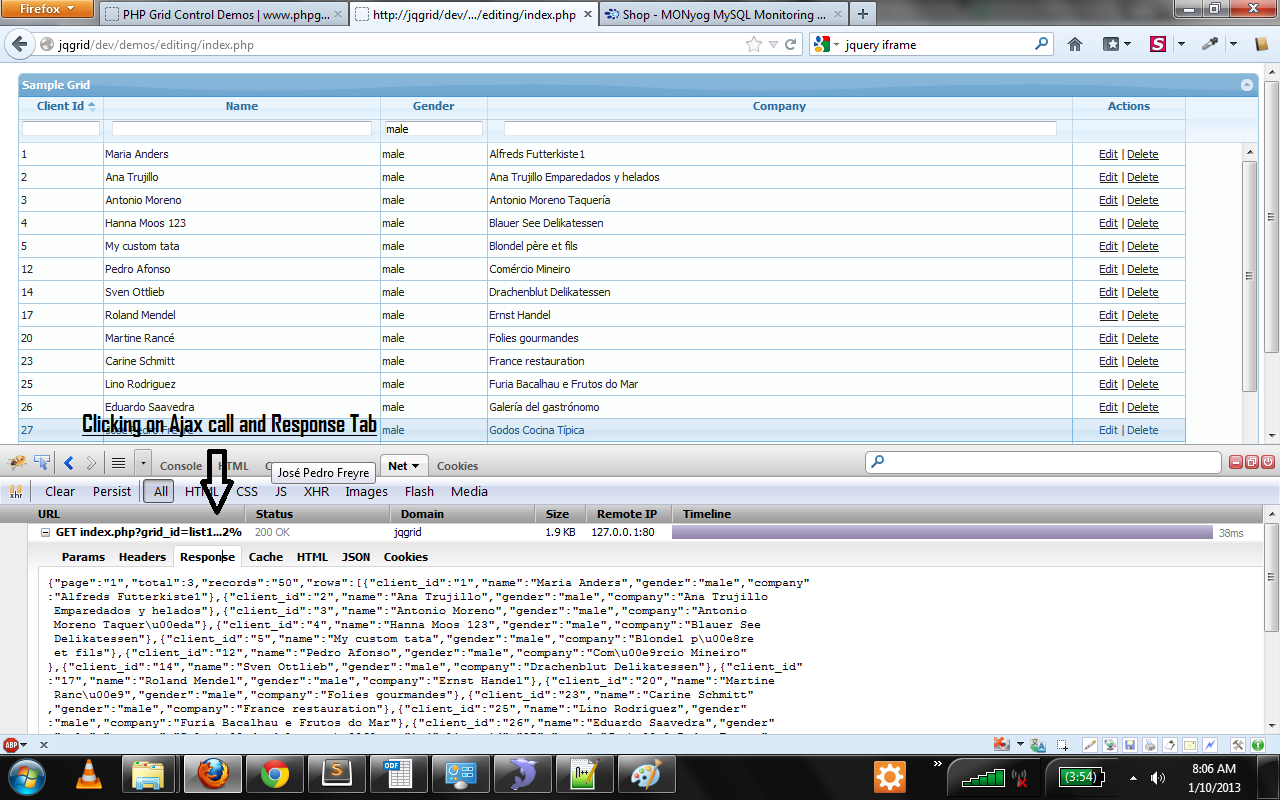The image size is (1280, 800).
Task: Click Delete link for Ana Trujillo
Action: pyautogui.click(x=1142, y=177)
